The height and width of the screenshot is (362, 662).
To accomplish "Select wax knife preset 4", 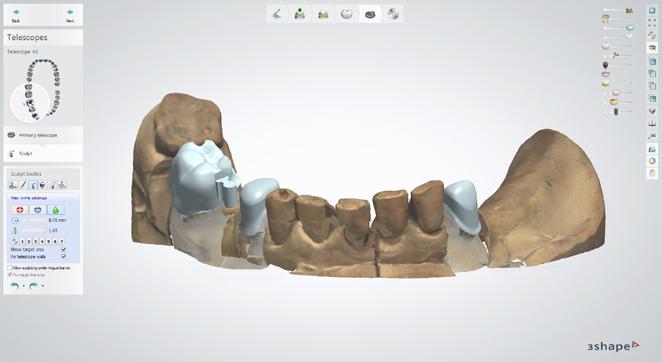I will [42, 242].
